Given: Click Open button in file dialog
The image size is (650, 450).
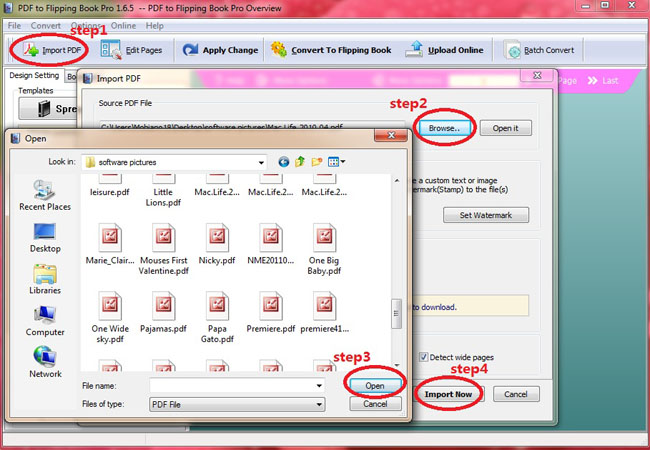Looking at the screenshot, I should pyautogui.click(x=375, y=385).
